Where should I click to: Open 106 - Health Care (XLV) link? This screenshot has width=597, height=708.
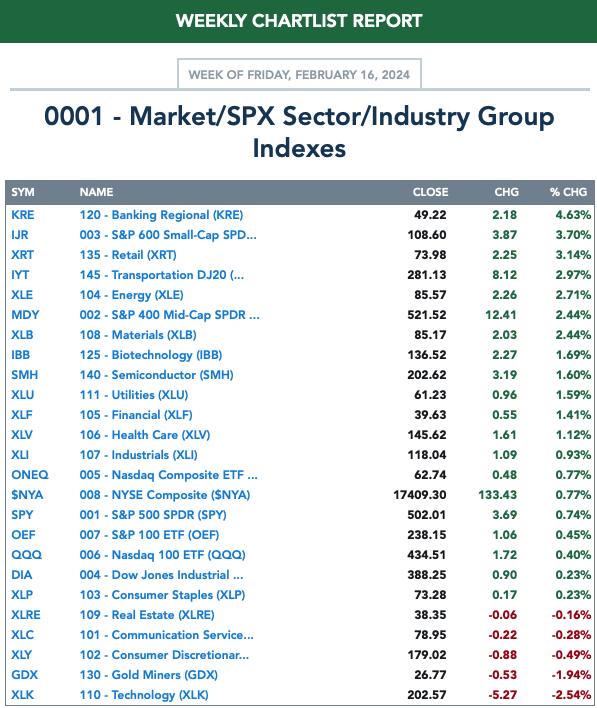pos(145,435)
